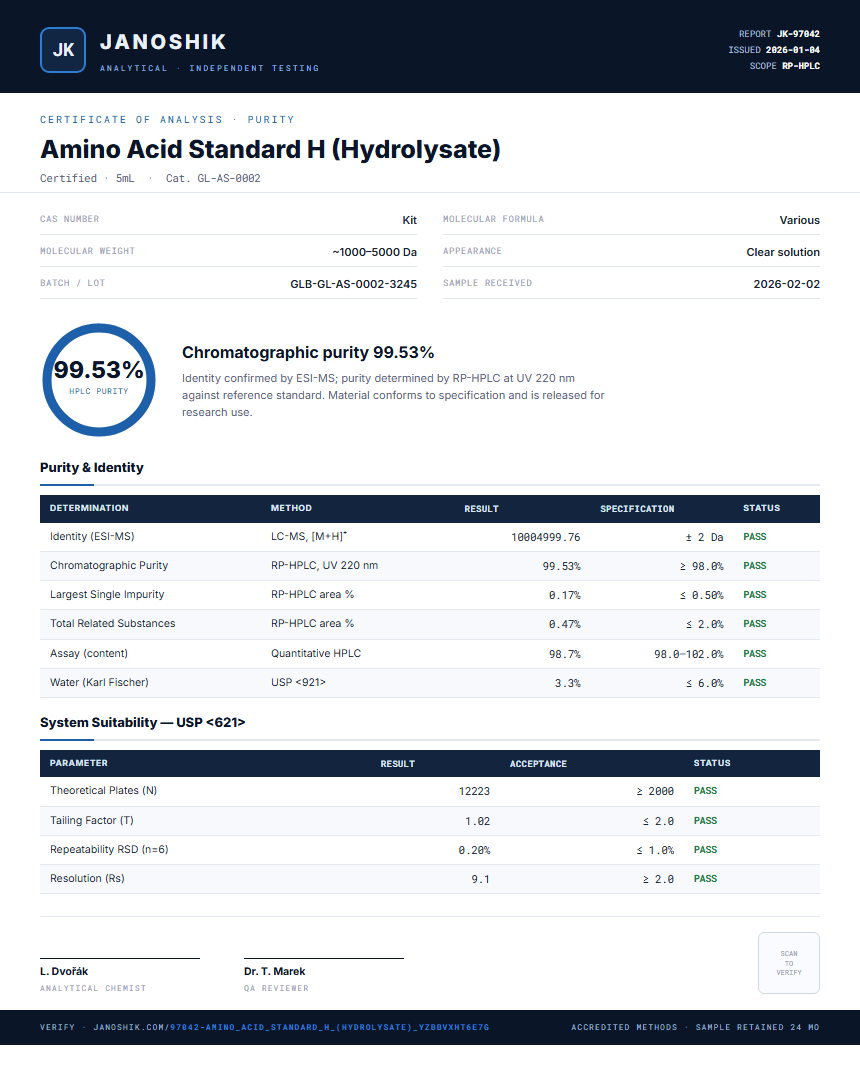The height and width of the screenshot is (1073, 860).
Task: Click molecular formula value Various
Action: [x=799, y=220]
